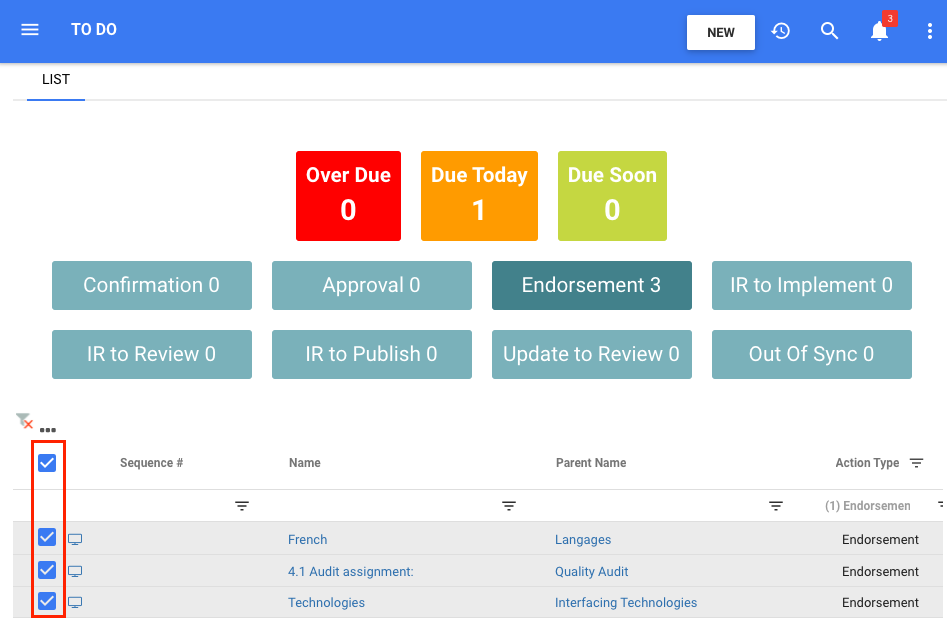Open the Name column filter
This screenshot has width=947, height=633.
(x=509, y=506)
